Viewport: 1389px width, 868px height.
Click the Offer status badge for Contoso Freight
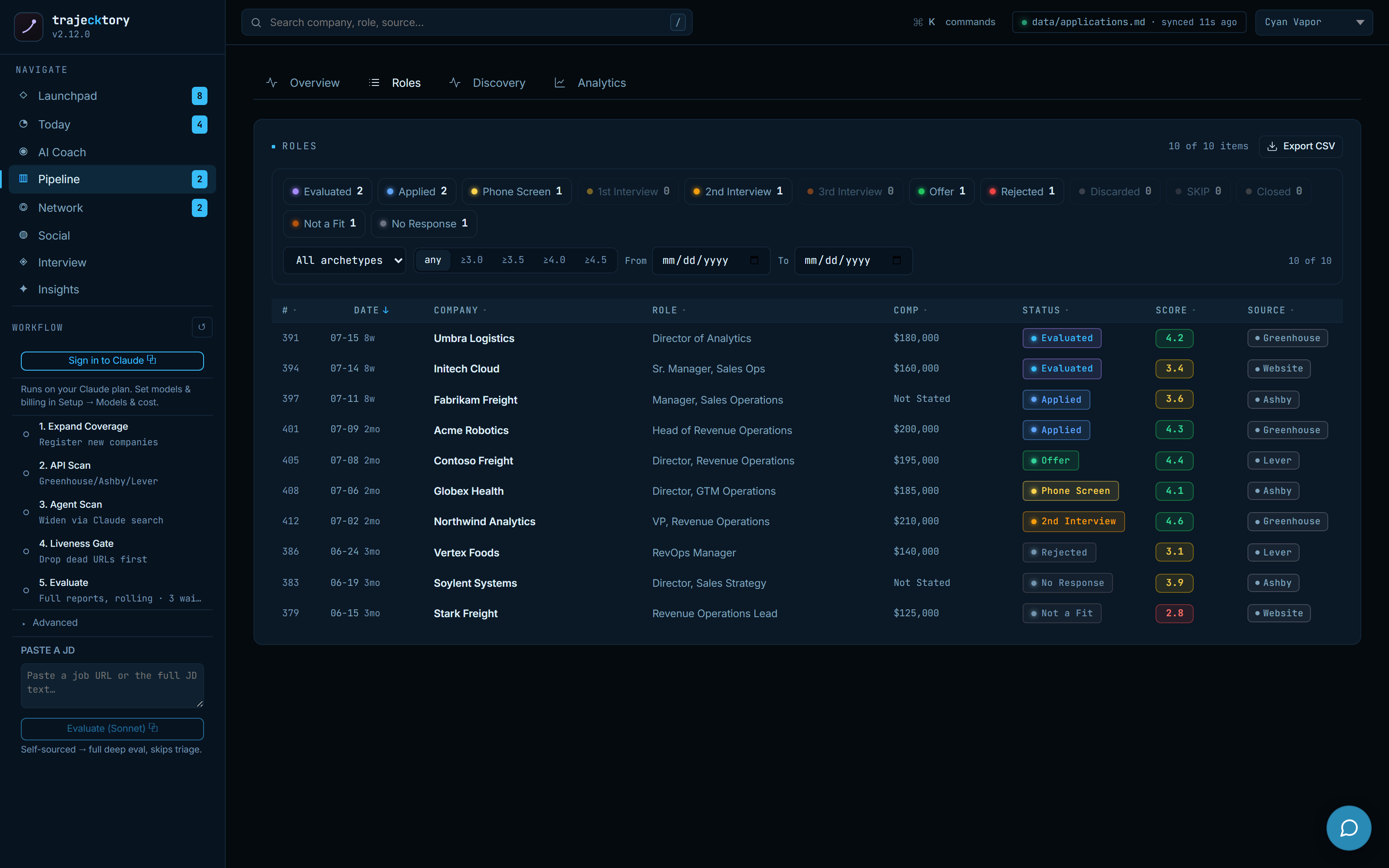click(1050, 460)
